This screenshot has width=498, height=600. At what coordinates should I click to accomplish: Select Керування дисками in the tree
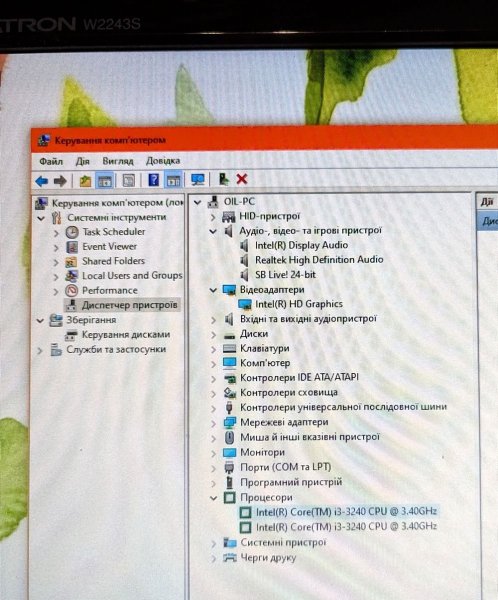click(x=126, y=335)
